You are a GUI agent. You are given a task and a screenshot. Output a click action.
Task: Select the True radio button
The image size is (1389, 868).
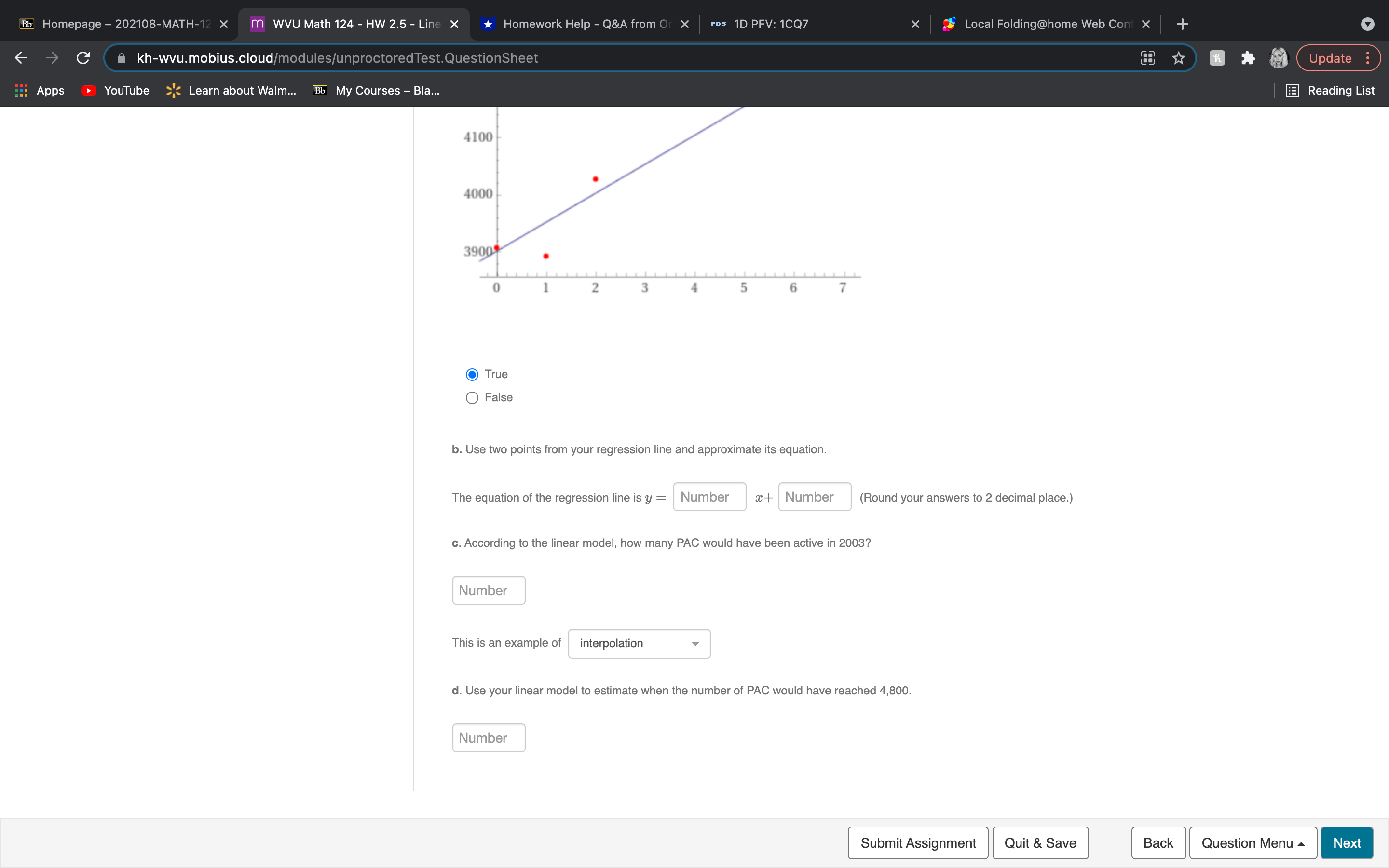click(471, 374)
